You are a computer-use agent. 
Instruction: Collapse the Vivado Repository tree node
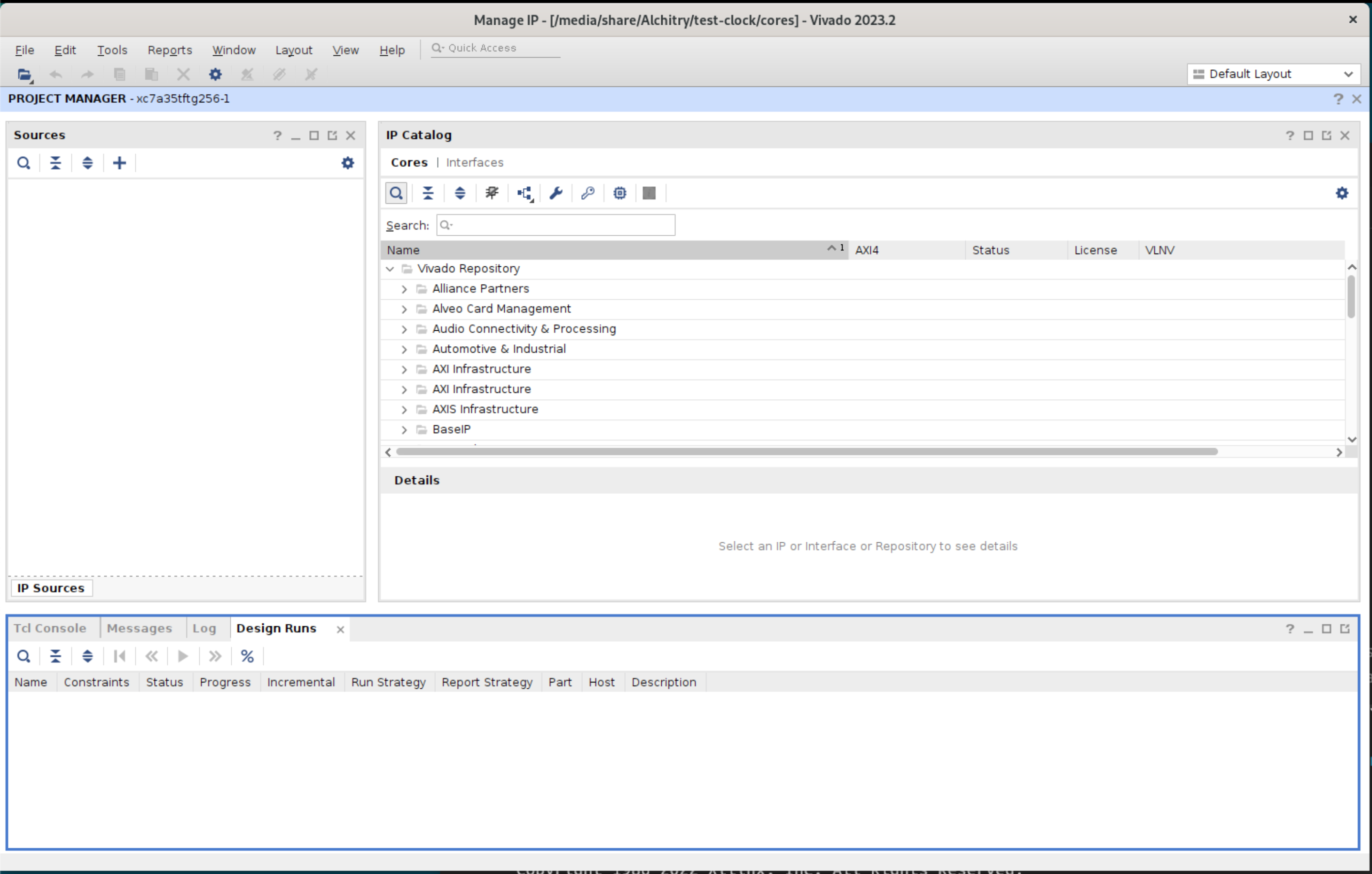(x=390, y=269)
